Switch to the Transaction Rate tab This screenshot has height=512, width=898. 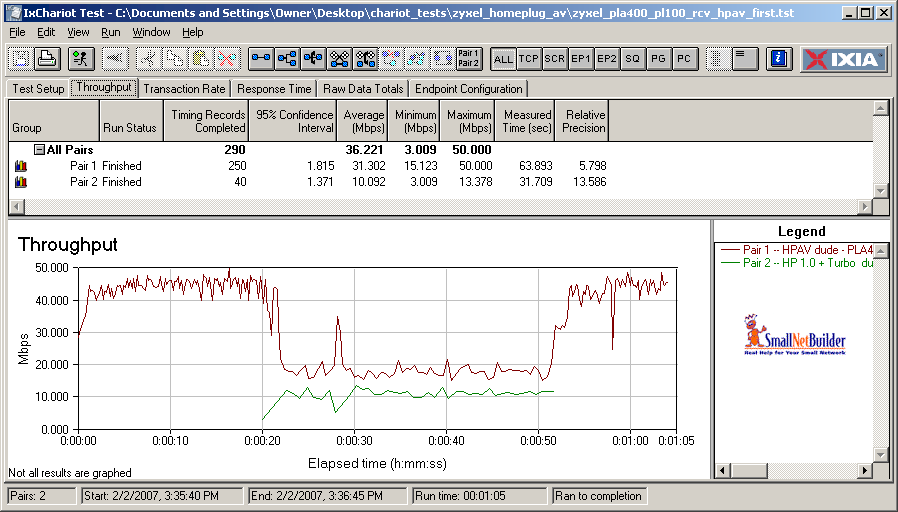point(184,89)
